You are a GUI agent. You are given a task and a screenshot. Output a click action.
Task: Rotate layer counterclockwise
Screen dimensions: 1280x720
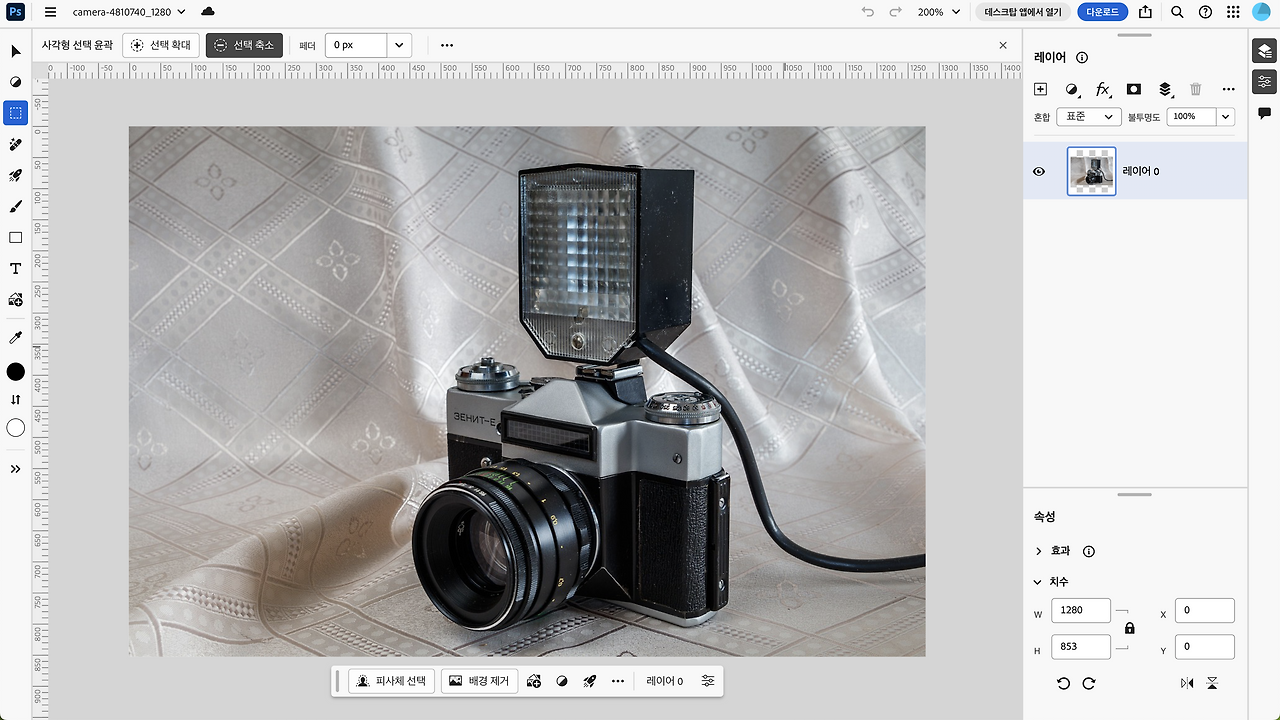point(1063,683)
